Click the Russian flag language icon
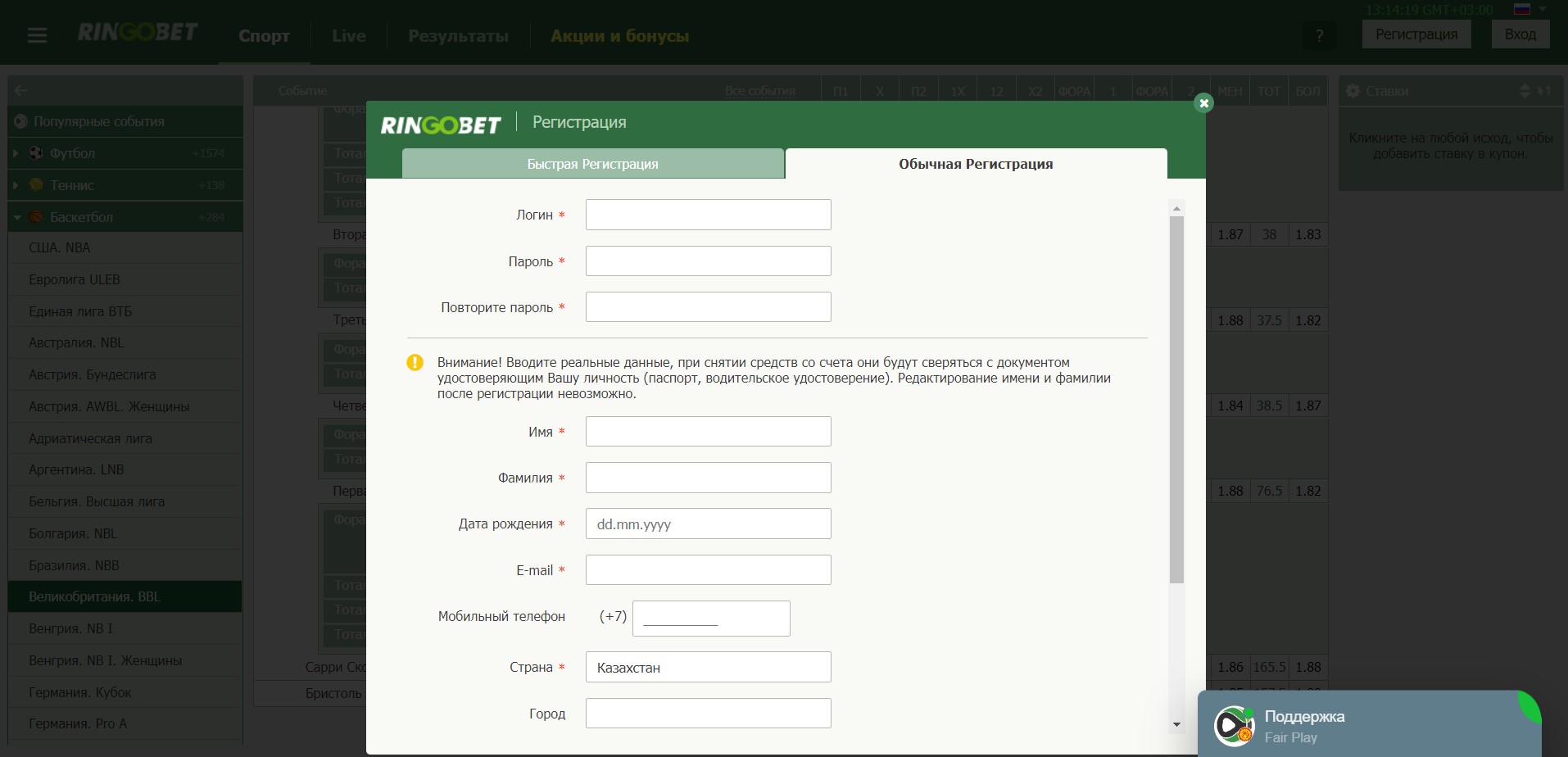 pyautogui.click(x=1522, y=10)
